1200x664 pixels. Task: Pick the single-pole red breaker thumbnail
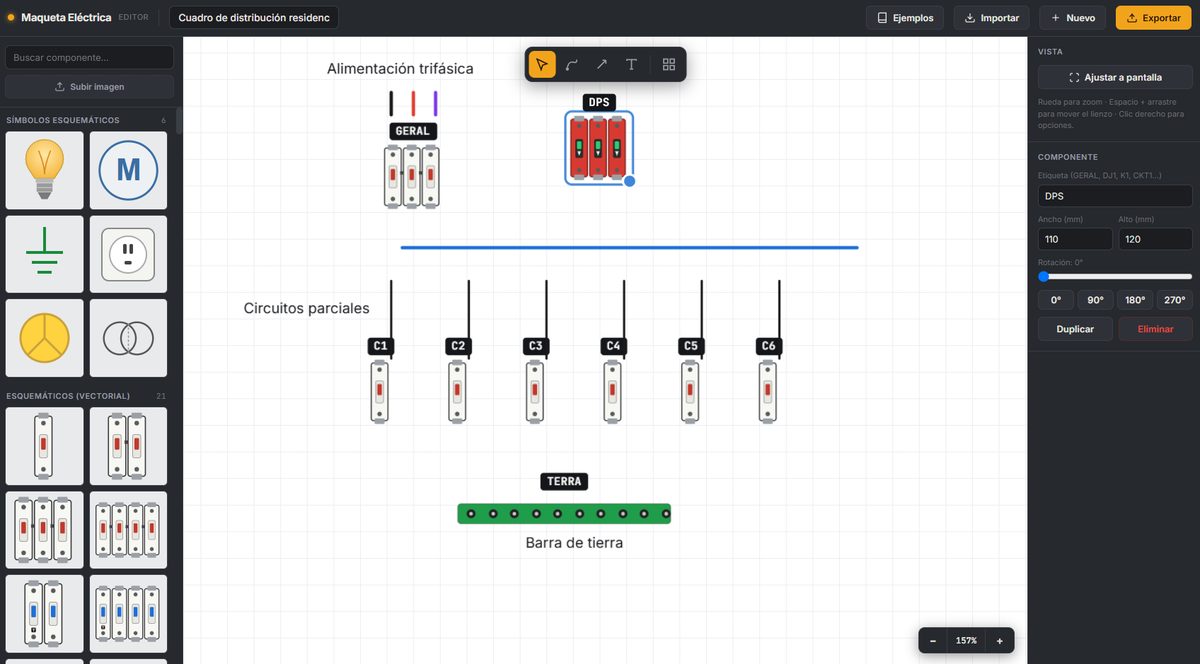tap(44, 445)
